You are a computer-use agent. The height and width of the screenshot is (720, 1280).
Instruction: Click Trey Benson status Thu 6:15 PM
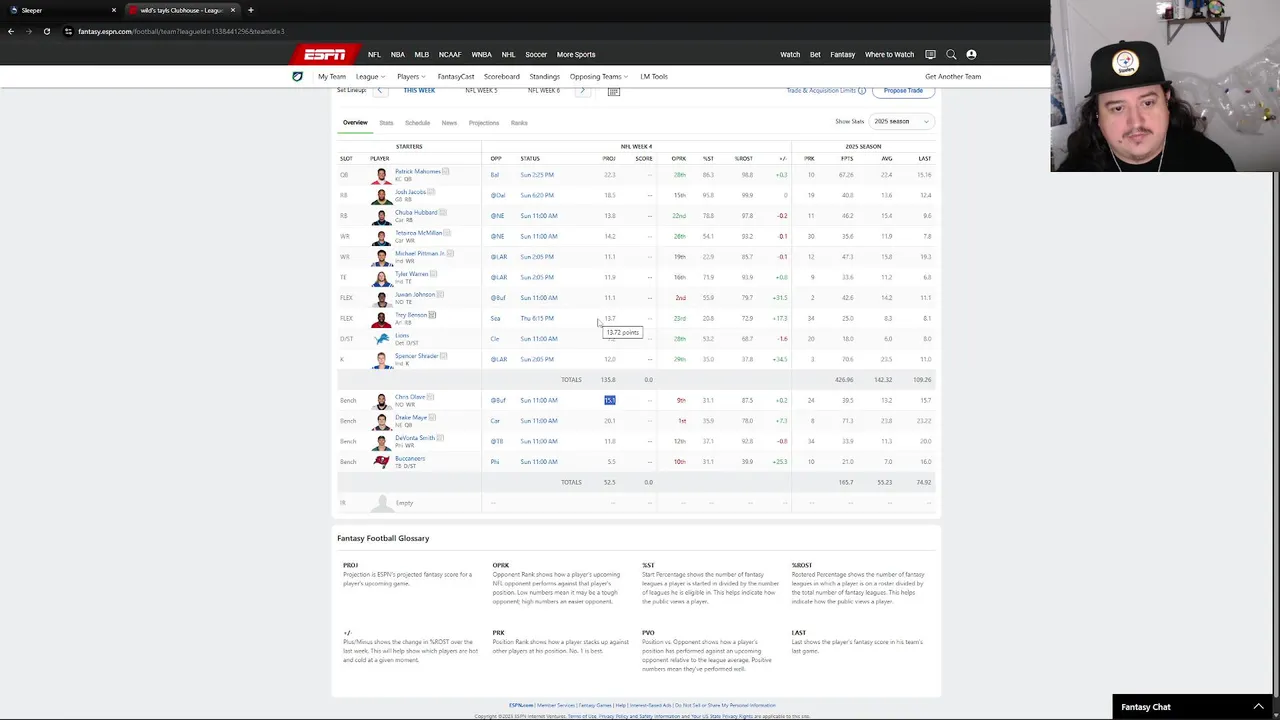537,318
